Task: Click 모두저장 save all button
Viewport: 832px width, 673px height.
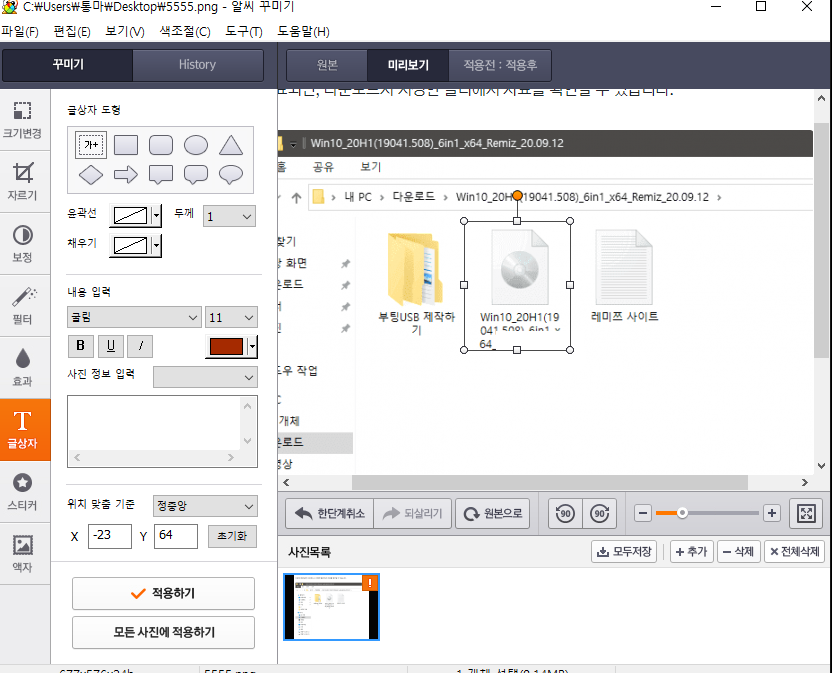Action: (624, 552)
